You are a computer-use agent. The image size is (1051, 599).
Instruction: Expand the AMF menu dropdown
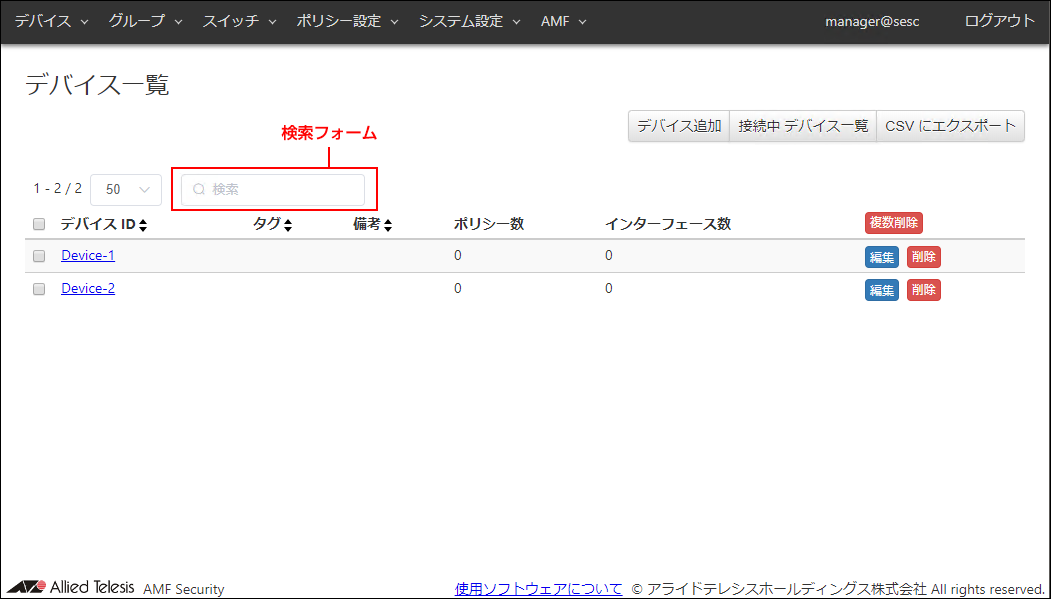[563, 21]
